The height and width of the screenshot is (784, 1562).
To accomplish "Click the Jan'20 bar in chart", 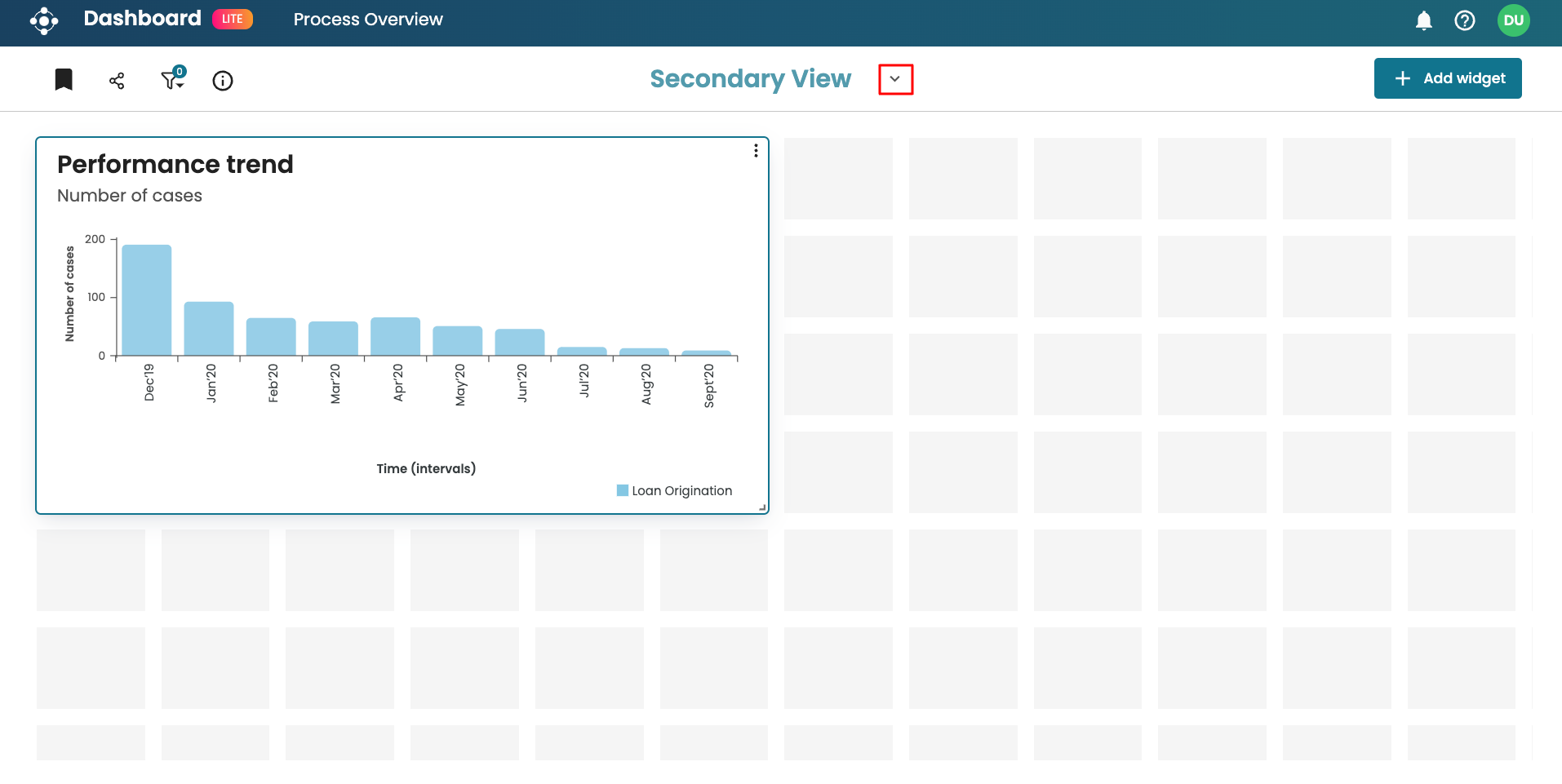I will click(x=209, y=329).
